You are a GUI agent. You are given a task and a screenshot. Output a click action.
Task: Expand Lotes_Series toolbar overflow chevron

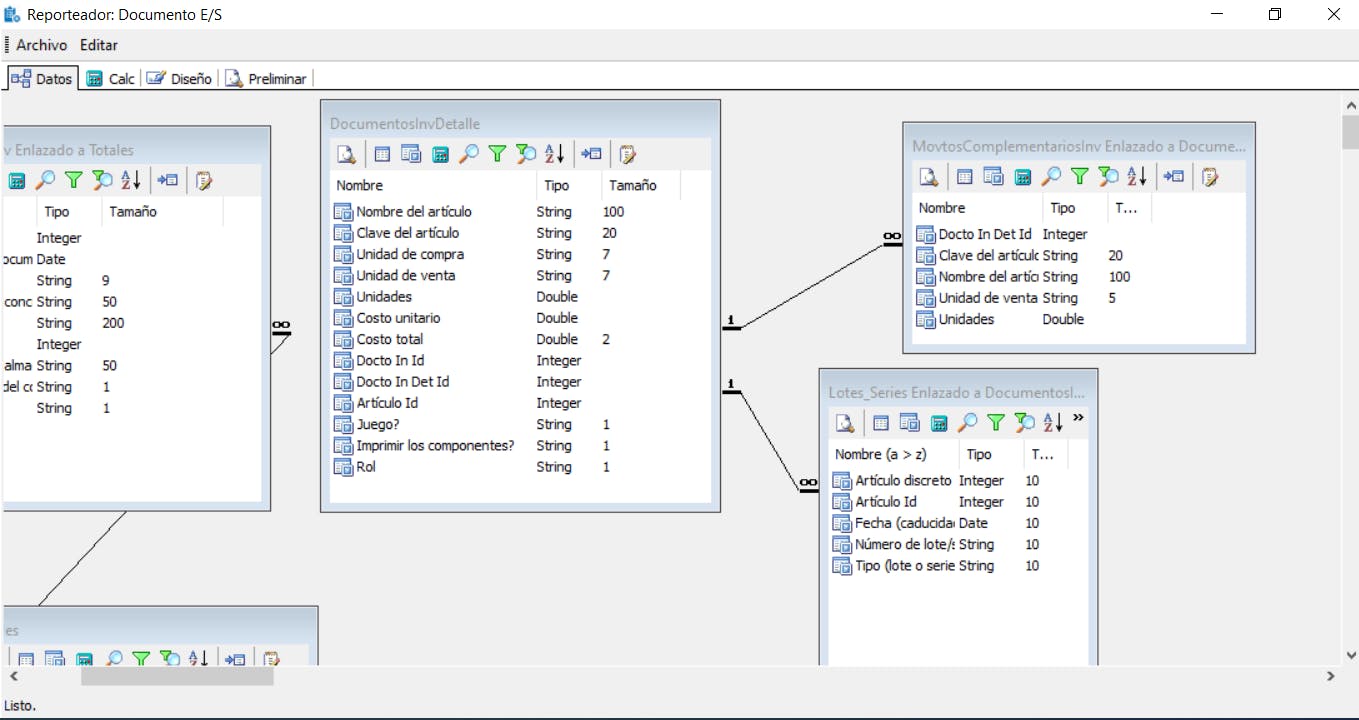[x=1078, y=418]
